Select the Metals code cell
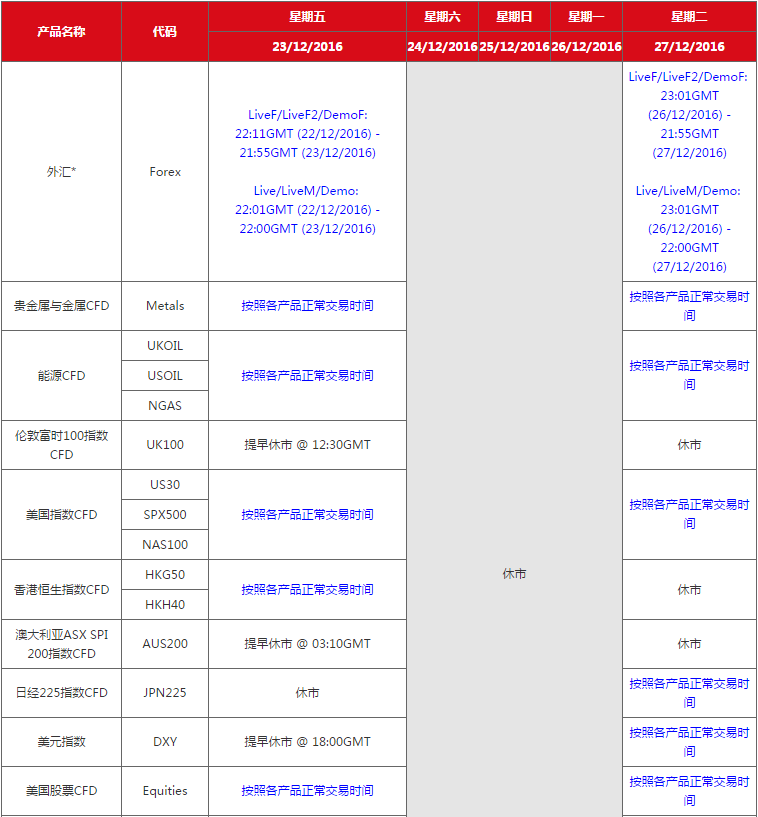This screenshot has width=758, height=817. click(x=165, y=306)
